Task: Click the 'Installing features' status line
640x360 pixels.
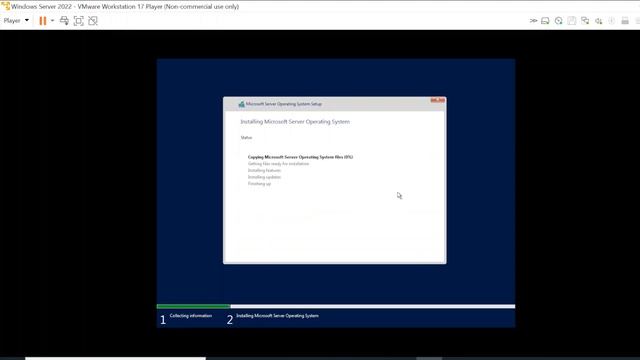Action: click(264, 170)
